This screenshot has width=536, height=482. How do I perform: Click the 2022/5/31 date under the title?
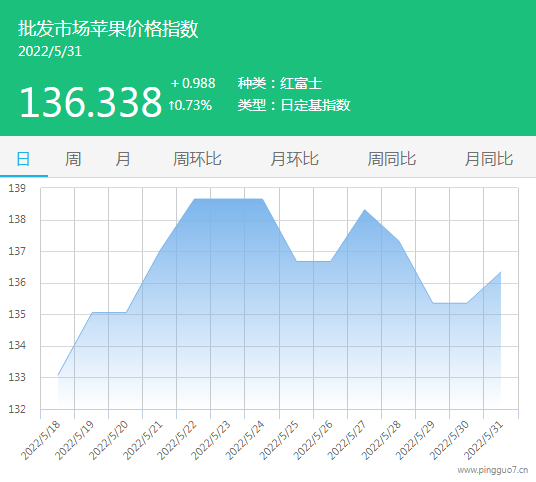[x=50, y=52]
